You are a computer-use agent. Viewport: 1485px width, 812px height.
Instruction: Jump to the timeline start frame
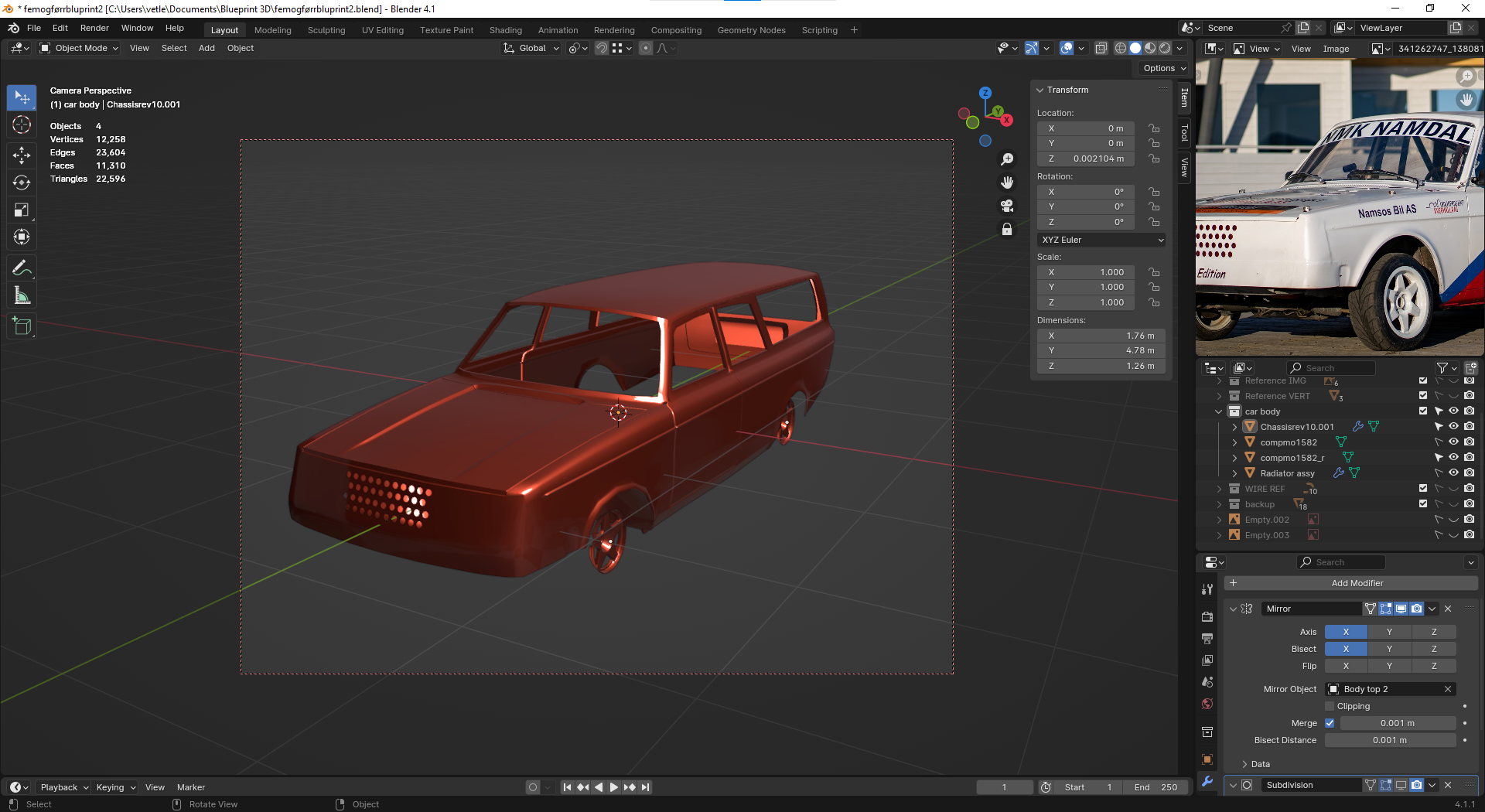tap(567, 787)
